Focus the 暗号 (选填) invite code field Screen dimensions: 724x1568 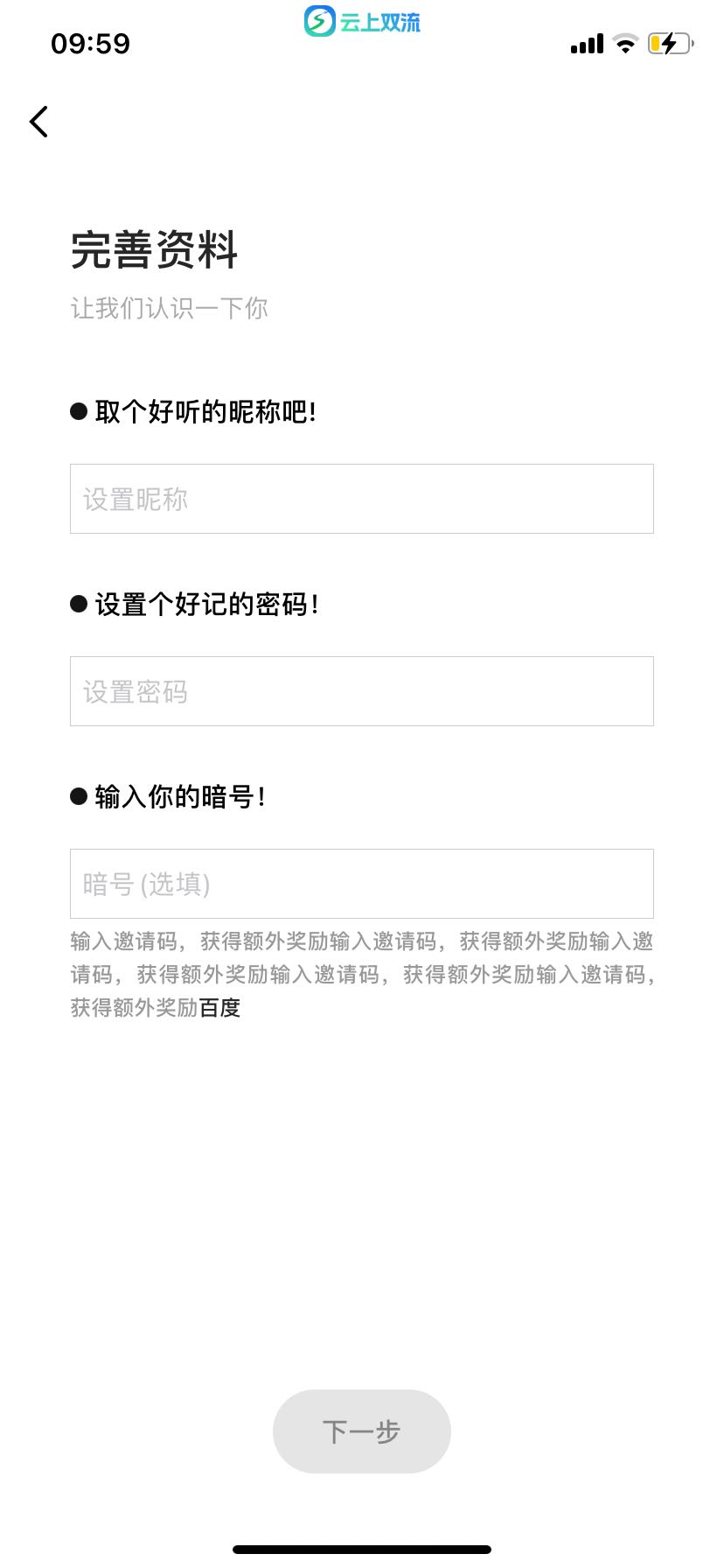pyautogui.click(x=362, y=884)
